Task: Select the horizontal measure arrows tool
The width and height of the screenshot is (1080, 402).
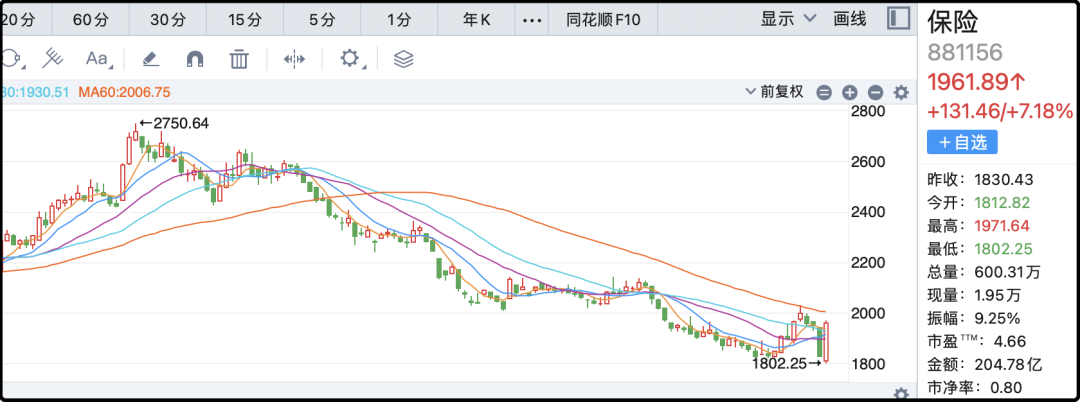Action: [294, 59]
